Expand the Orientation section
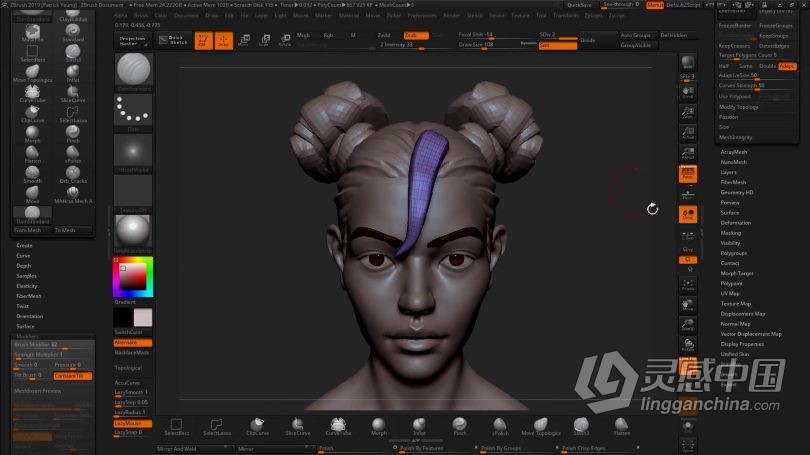The image size is (810, 455). [29, 316]
